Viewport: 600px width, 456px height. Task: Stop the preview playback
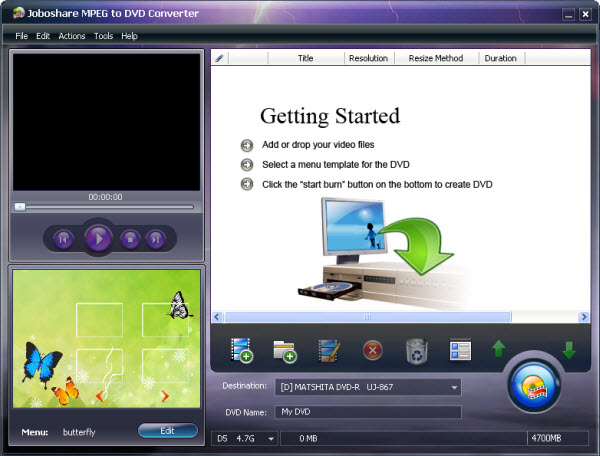pos(130,239)
